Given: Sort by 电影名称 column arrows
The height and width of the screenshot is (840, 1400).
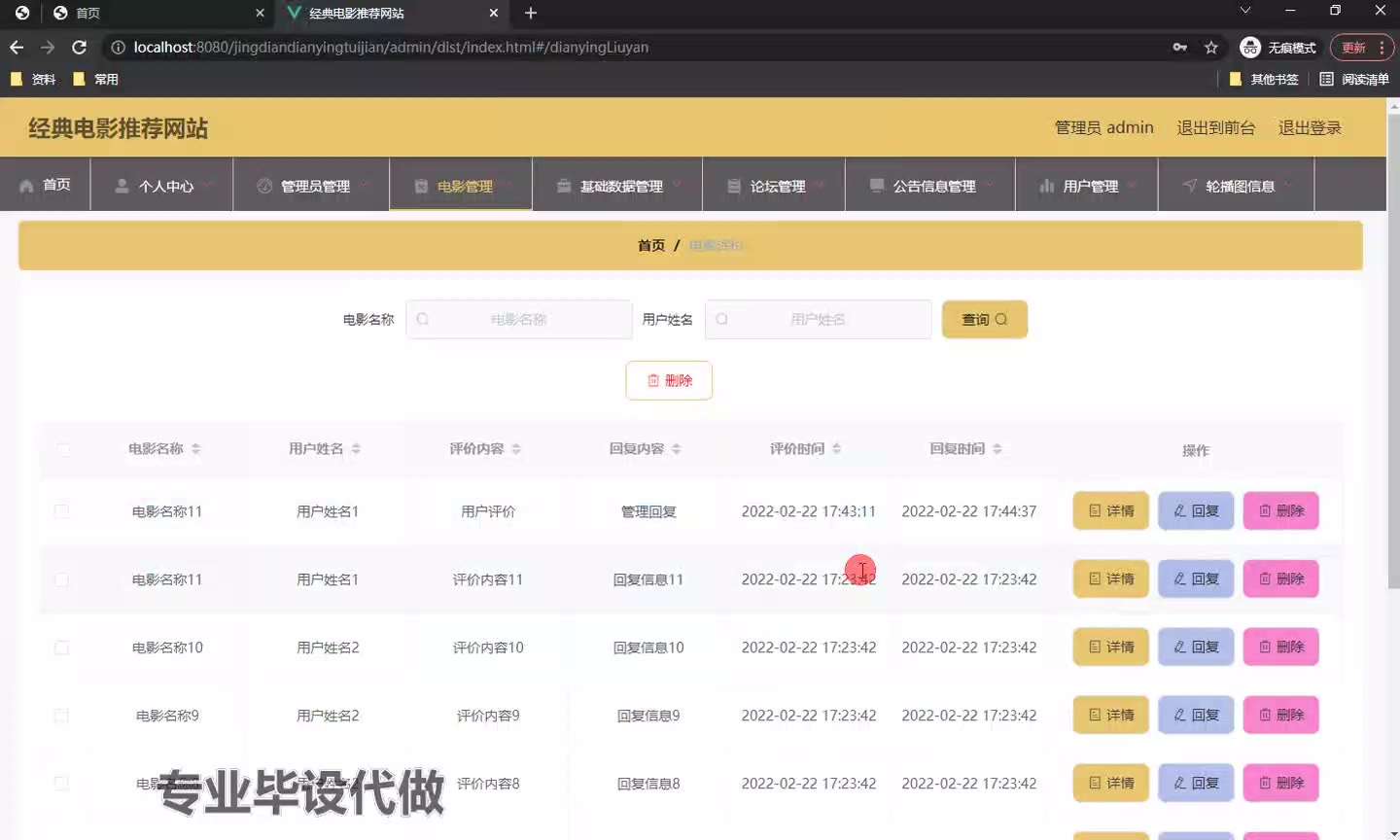Looking at the screenshot, I should tap(195, 448).
